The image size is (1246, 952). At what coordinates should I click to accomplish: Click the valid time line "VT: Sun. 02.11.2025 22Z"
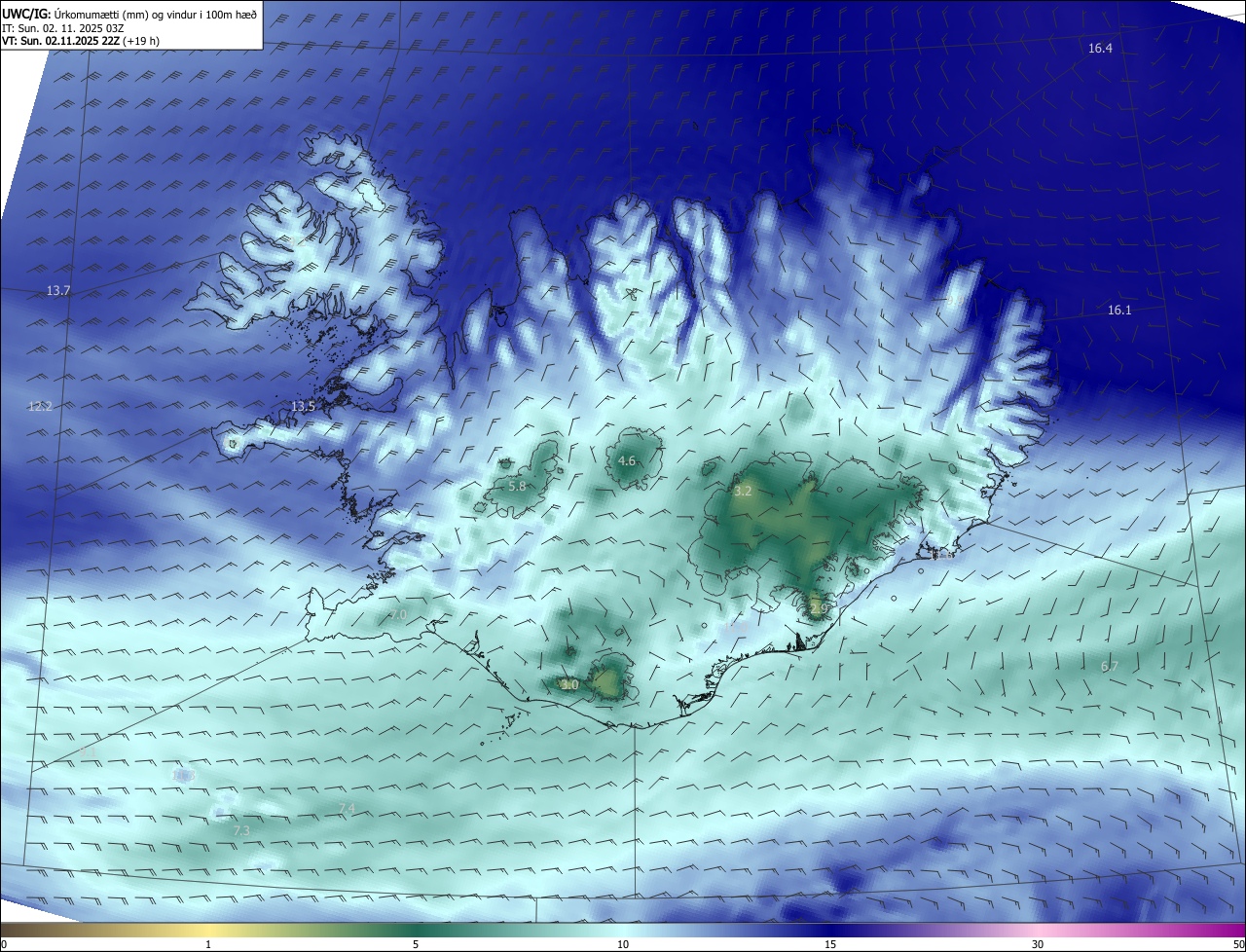[60, 41]
